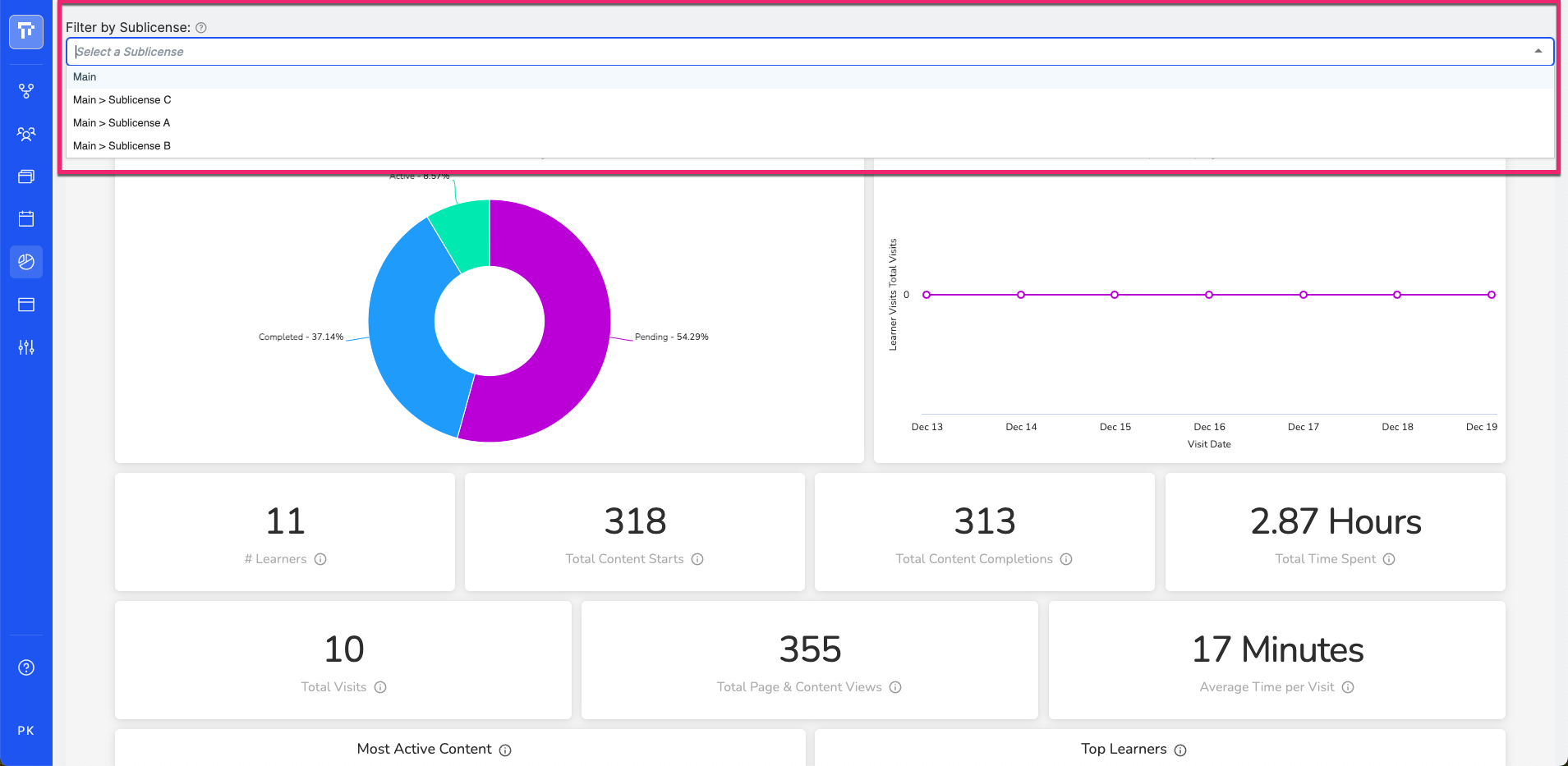The height and width of the screenshot is (766, 1568).
Task: Click the Pending - 54.29% label
Action: [x=671, y=337]
